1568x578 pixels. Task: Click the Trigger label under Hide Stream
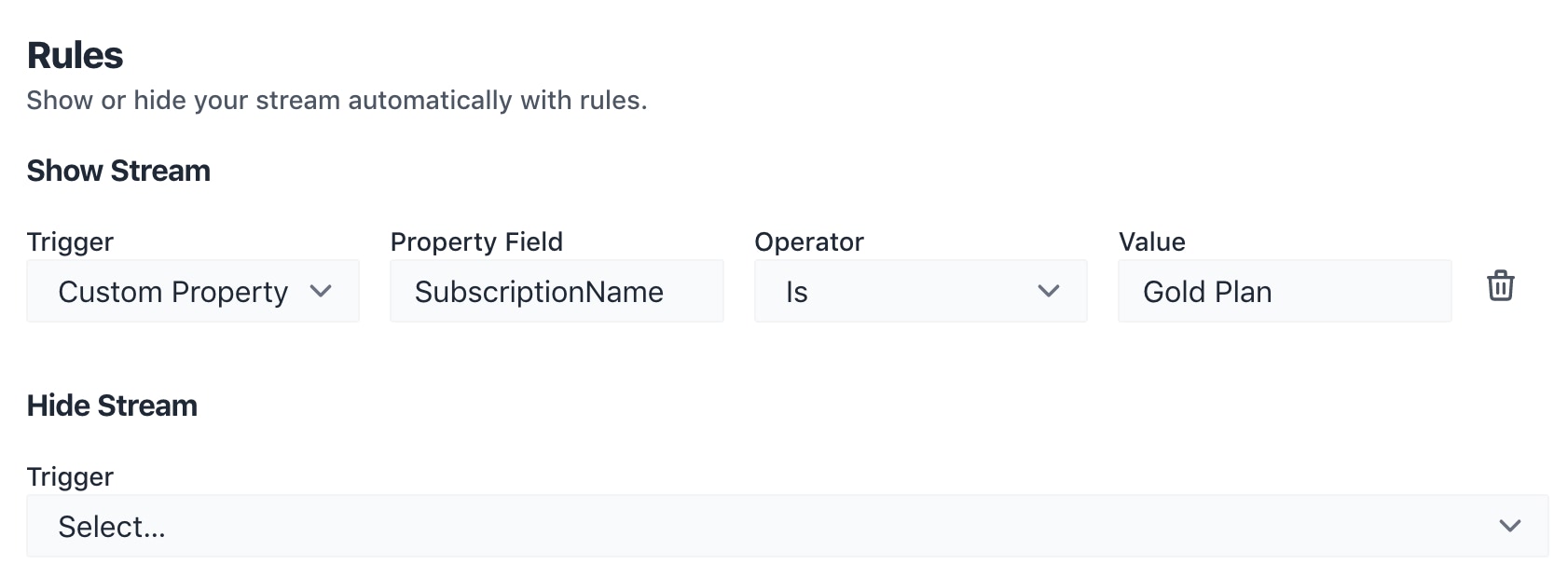coord(70,477)
